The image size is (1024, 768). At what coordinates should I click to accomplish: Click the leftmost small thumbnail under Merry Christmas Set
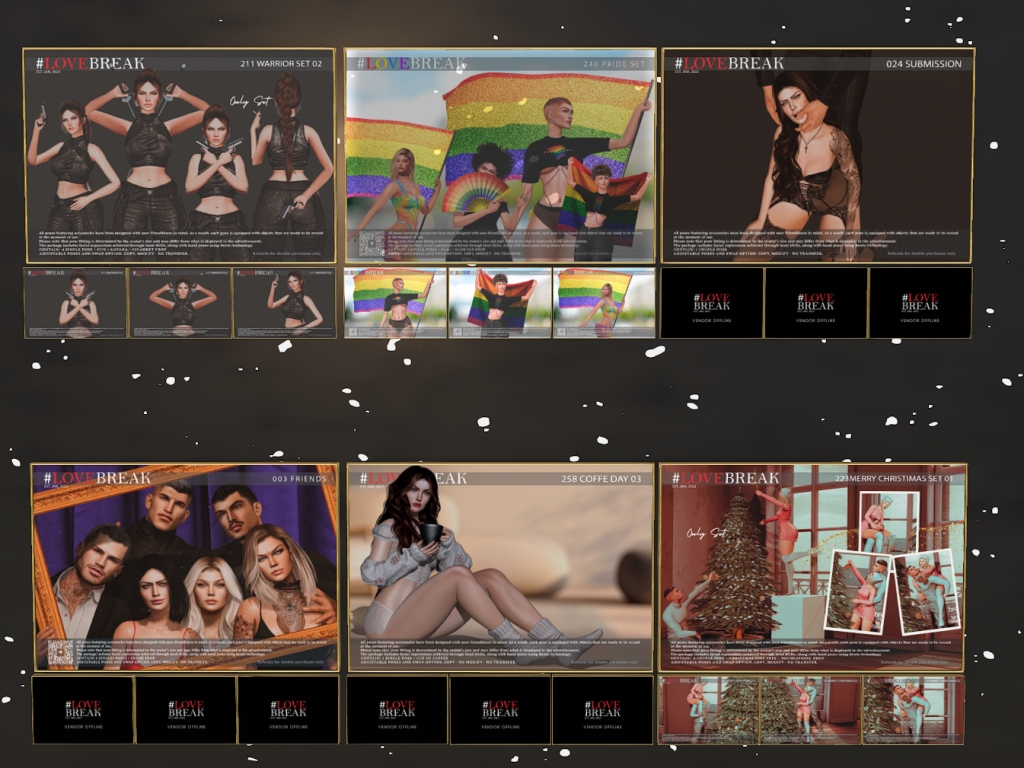(x=709, y=709)
